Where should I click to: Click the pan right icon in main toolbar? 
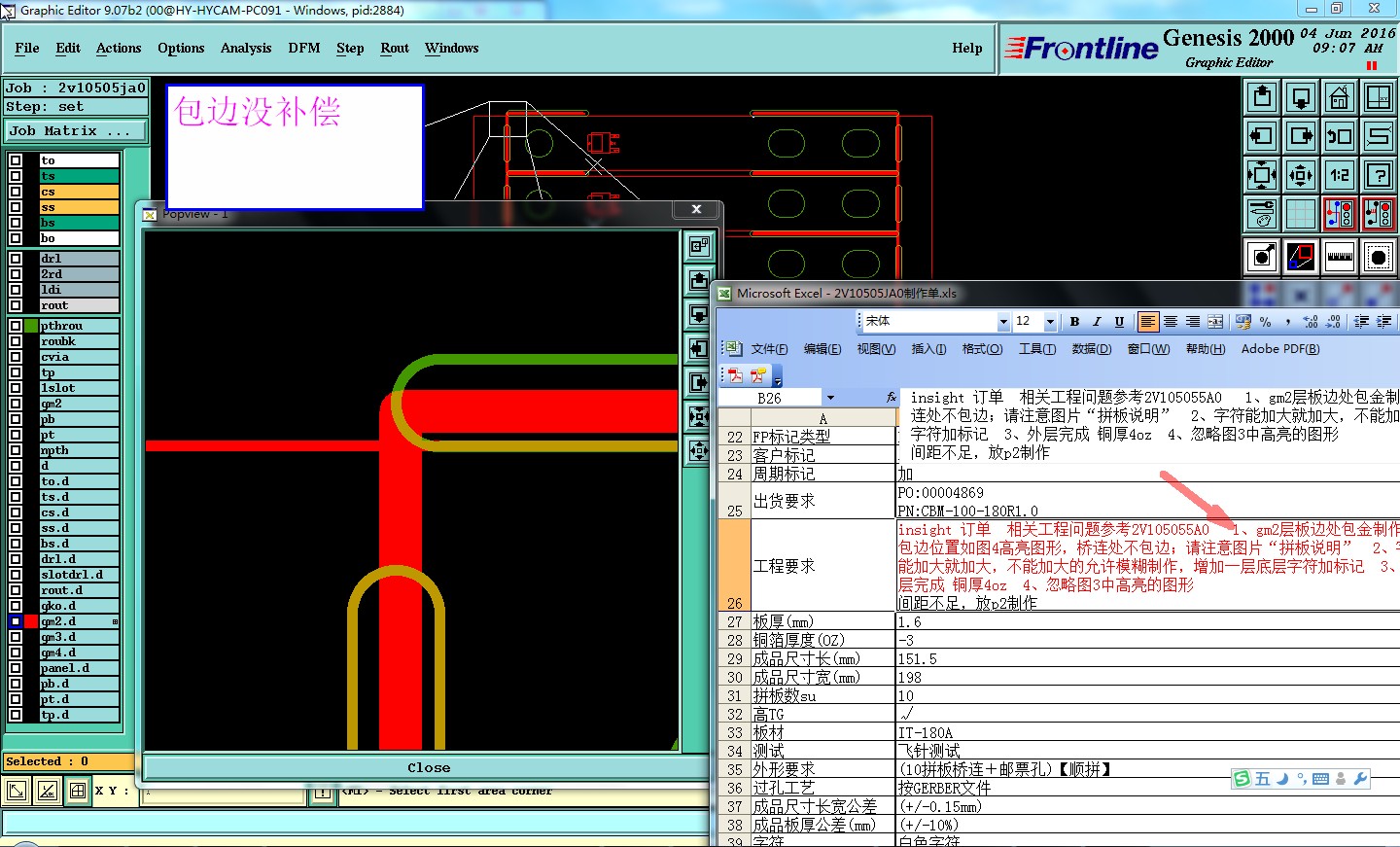coord(1301,136)
